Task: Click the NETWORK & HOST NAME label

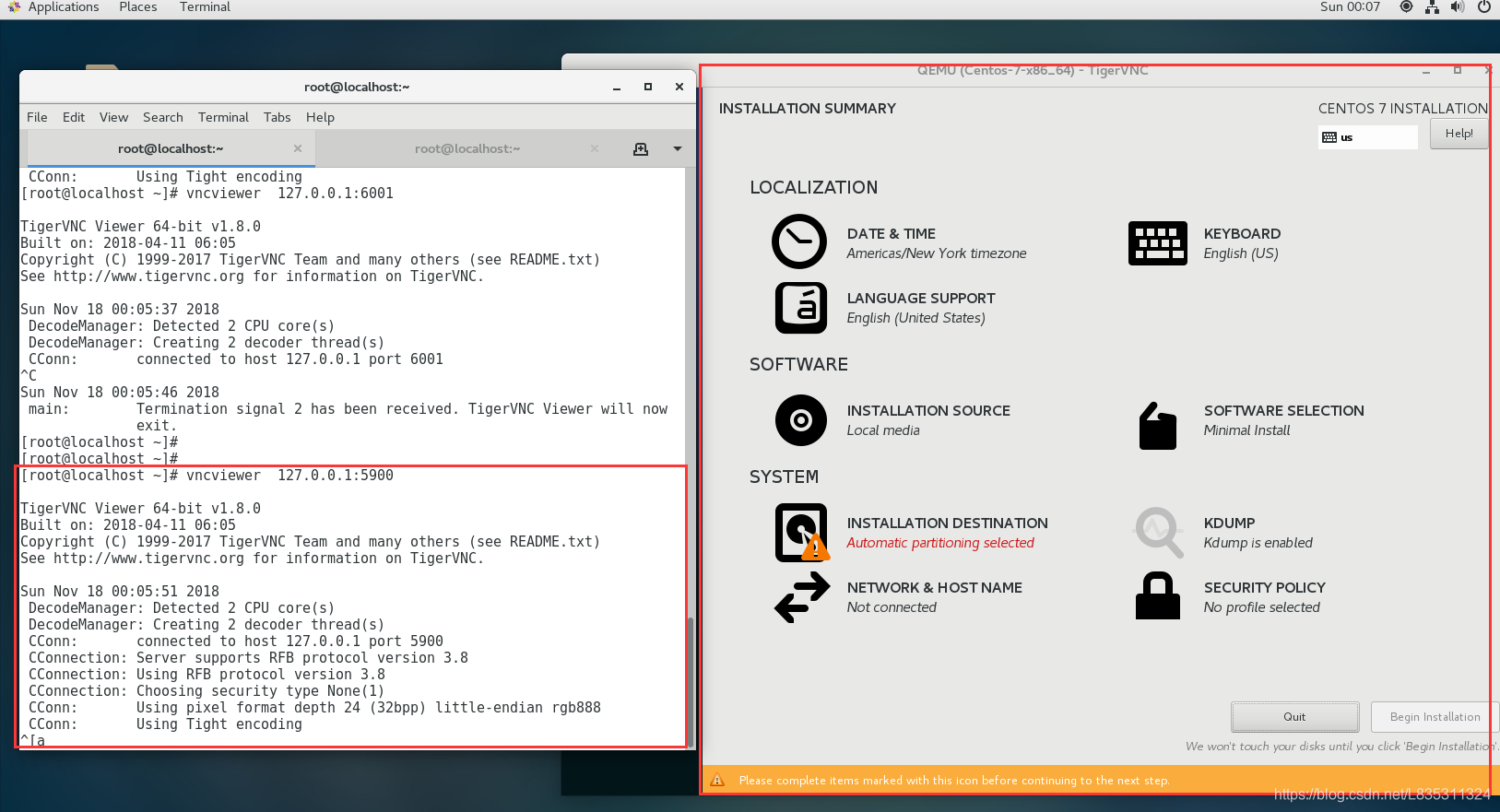Action: 934,588
